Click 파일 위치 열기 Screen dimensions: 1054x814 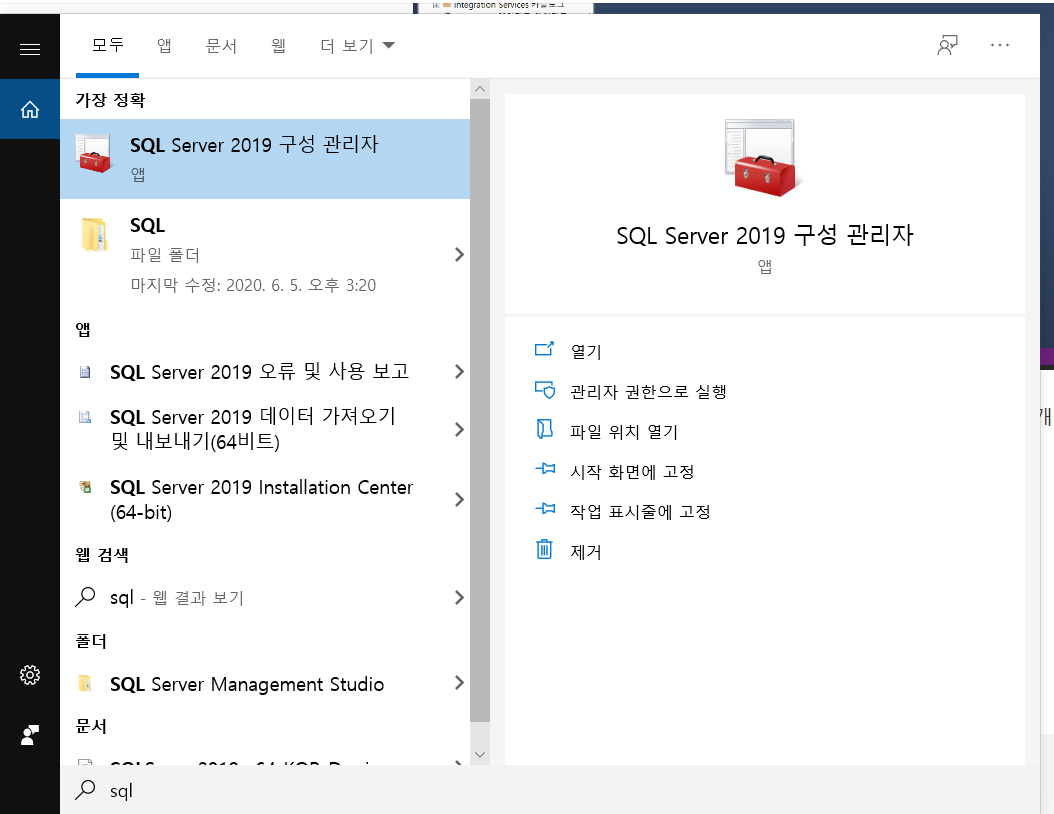pos(624,431)
